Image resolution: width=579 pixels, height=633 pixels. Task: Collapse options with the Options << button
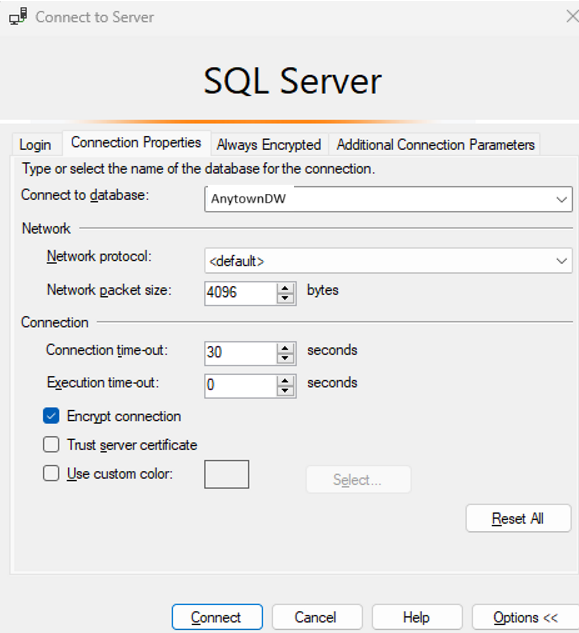(525, 617)
